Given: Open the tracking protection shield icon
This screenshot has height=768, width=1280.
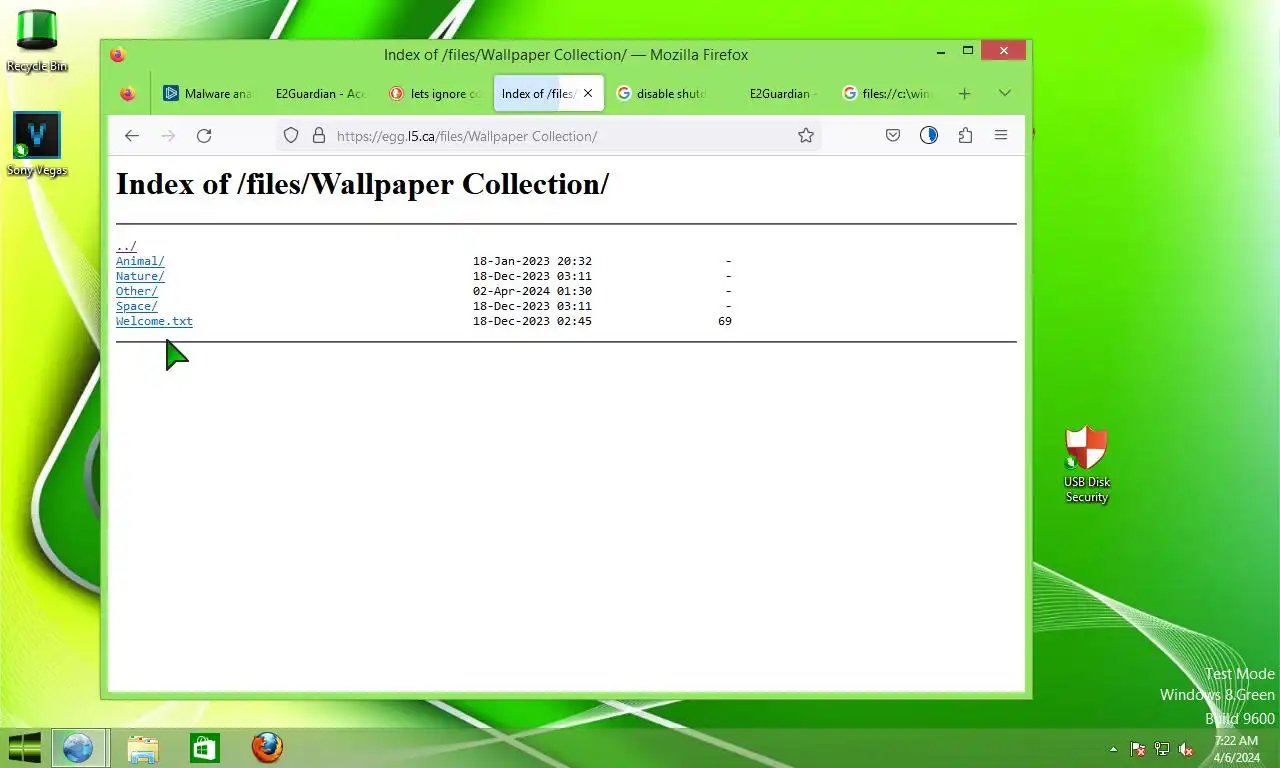Looking at the screenshot, I should pyautogui.click(x=291, y=136).
